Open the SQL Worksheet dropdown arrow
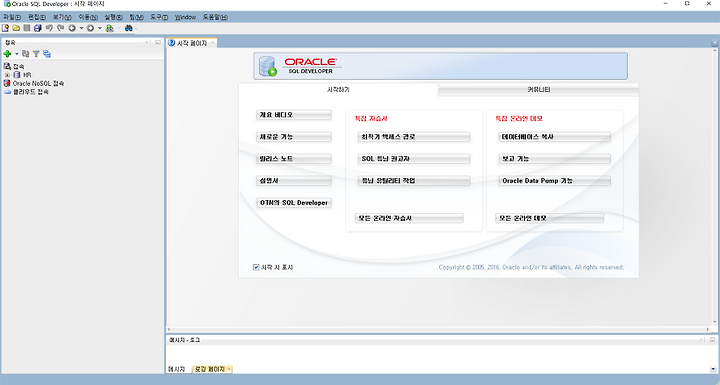The height and width of the screenshot is (385, 720). pyautogui.click(x=118, y=28)
